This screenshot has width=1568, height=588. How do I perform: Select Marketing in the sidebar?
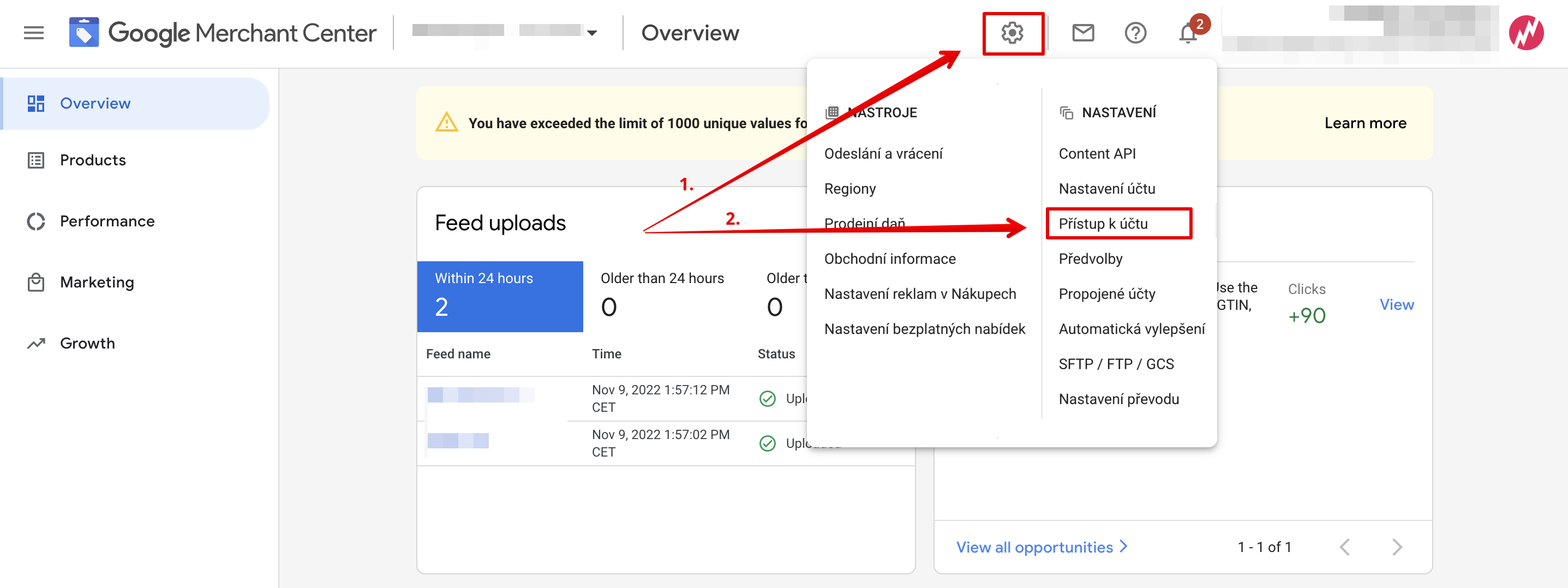pos(97,283)
